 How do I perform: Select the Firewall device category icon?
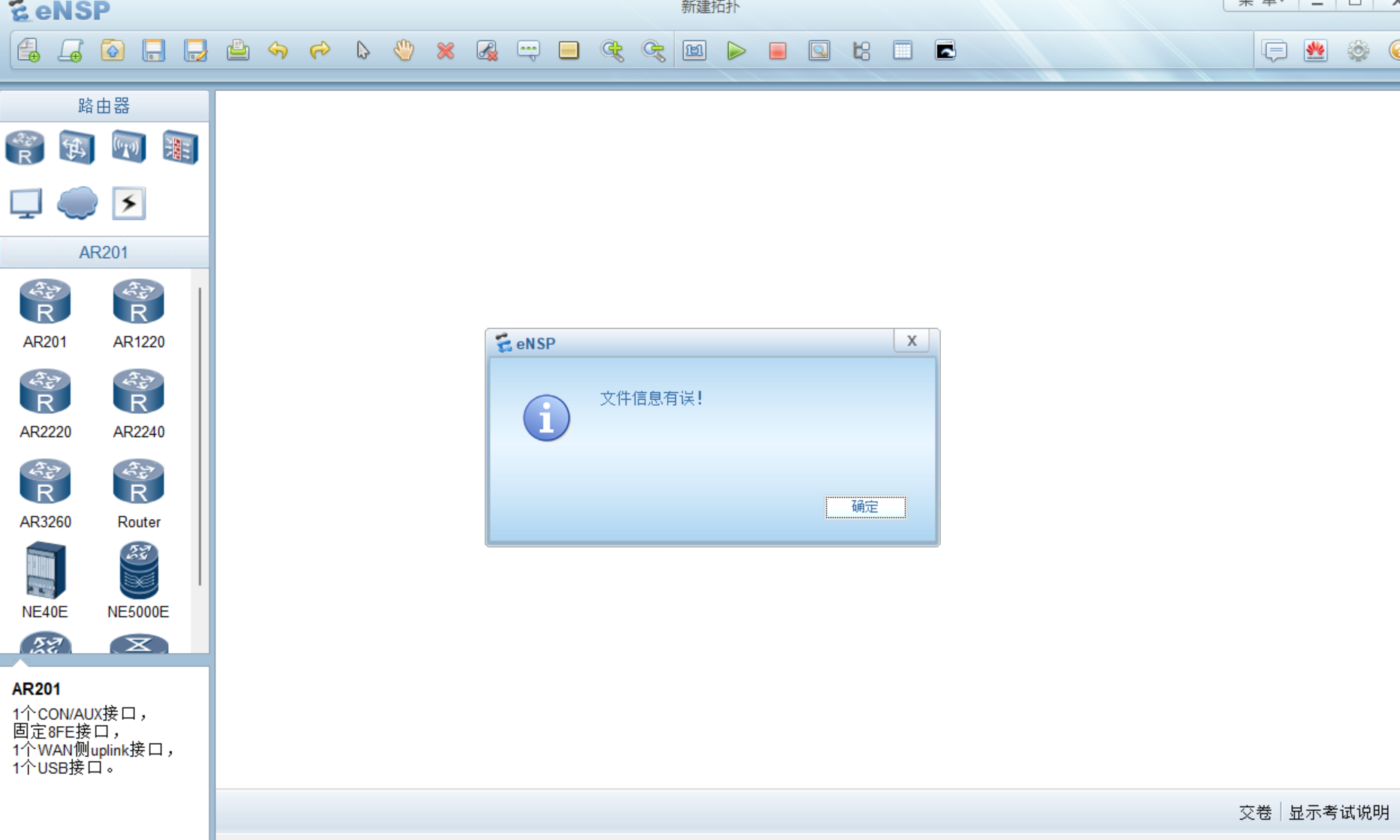[180, 147]
